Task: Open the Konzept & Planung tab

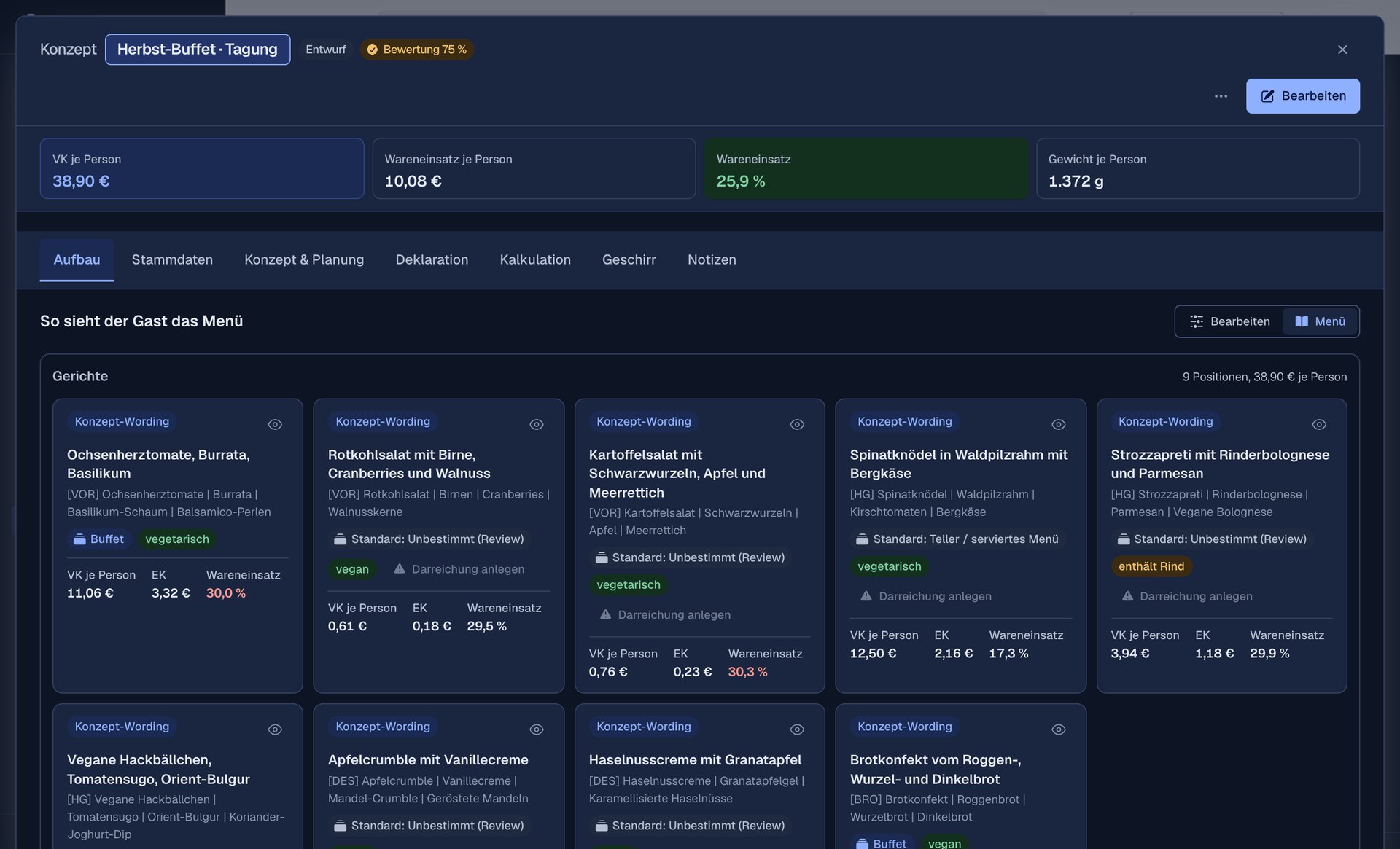Action: click(x=303, y=259)
